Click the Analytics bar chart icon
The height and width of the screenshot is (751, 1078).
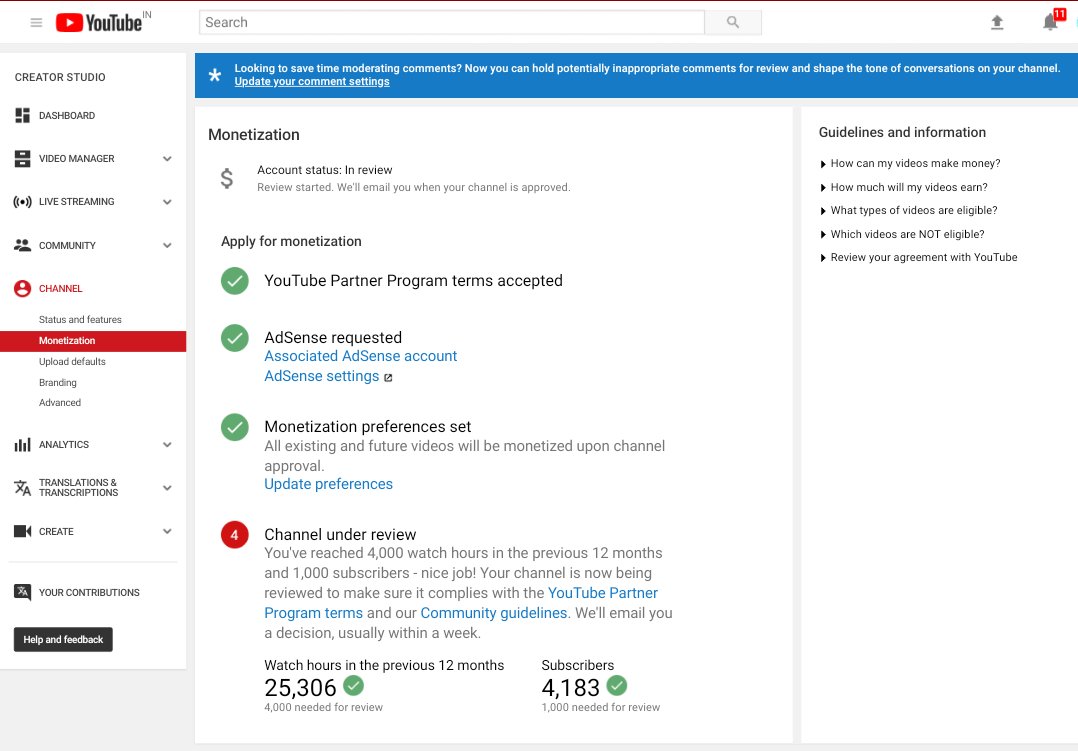tap(23, 445)
